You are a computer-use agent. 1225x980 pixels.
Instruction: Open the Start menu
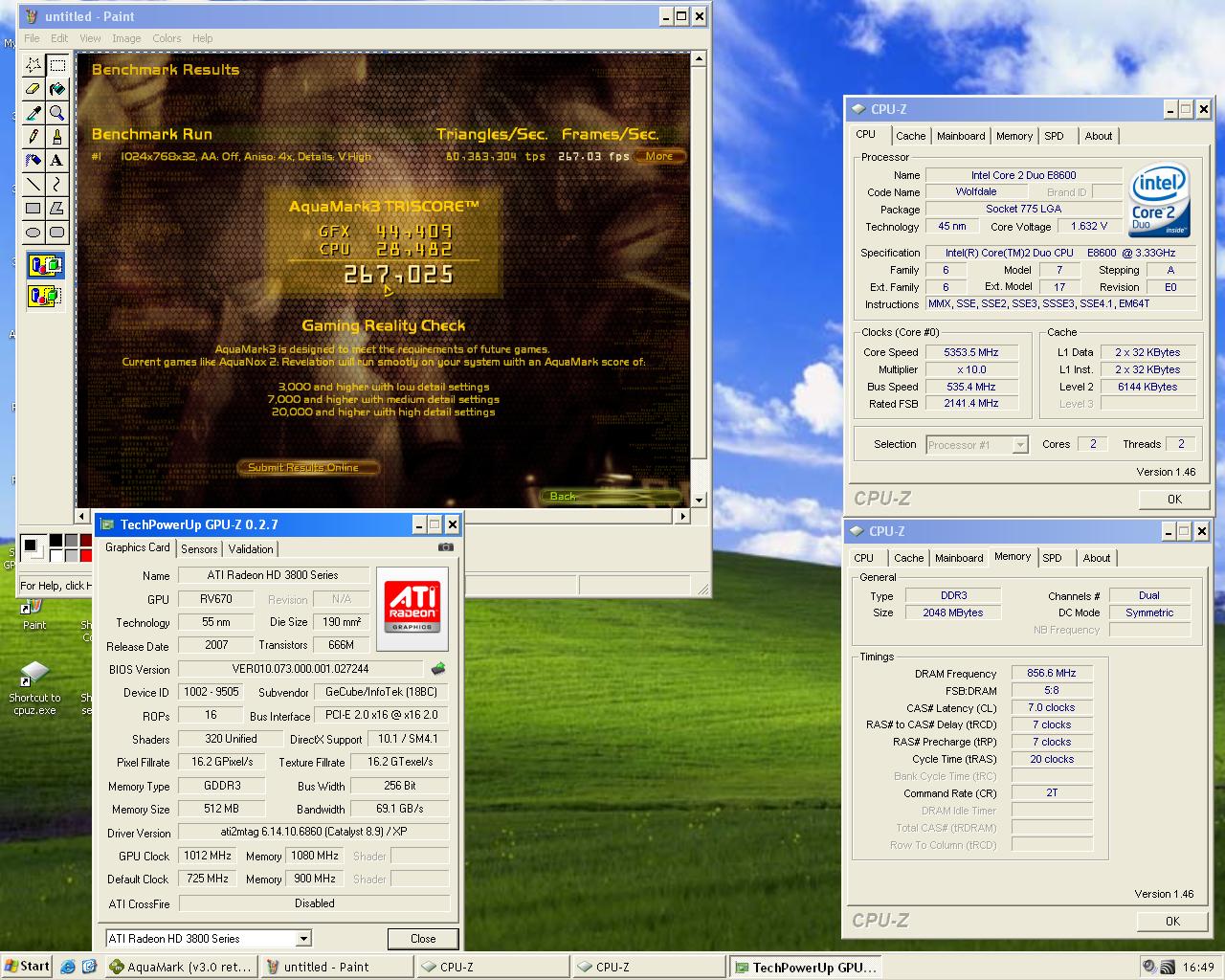[x=27, y=967]
